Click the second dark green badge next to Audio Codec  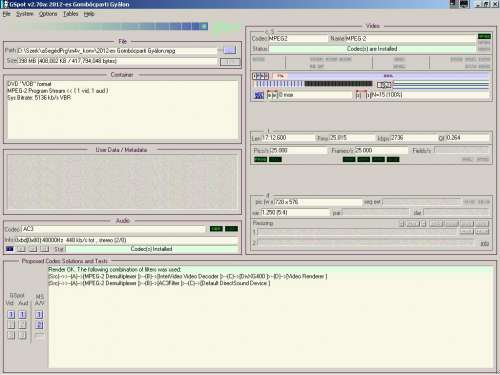[231, 229]
